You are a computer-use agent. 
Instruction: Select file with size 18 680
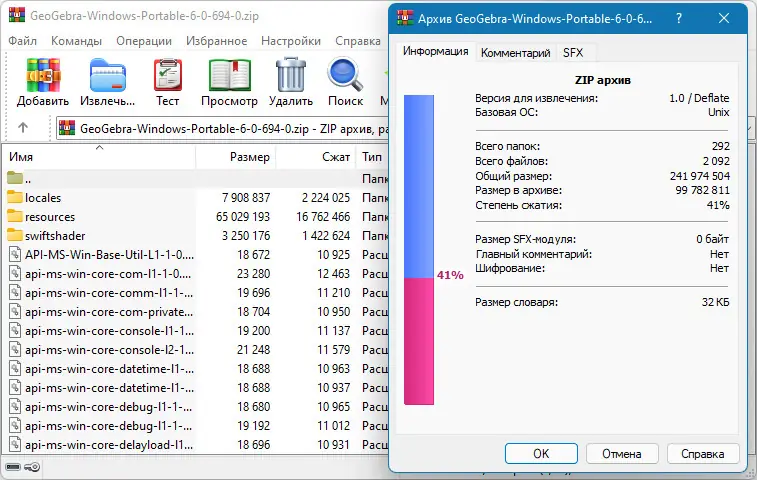pyautogui.click(x=196, y=406)
